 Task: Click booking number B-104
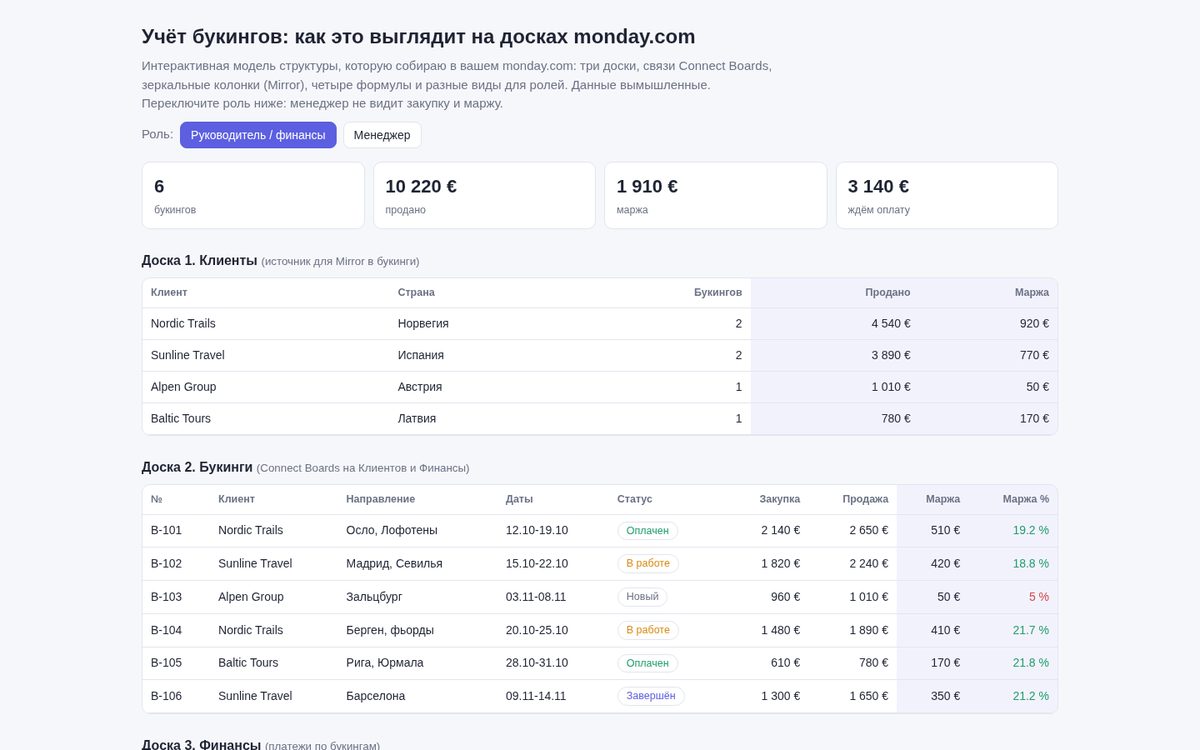pos(166,630)
